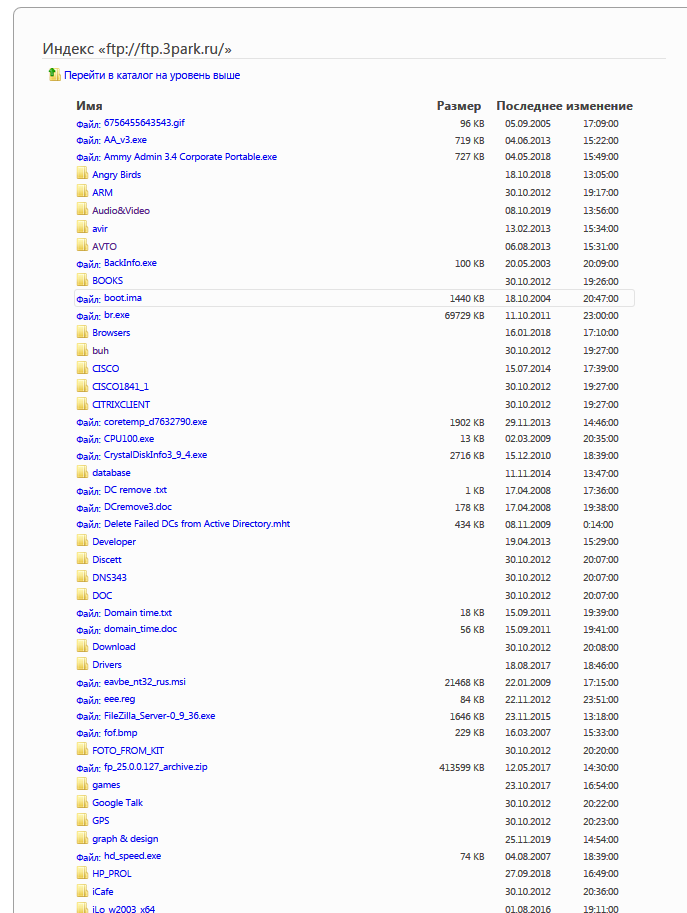Screen dimensions: 687x913
Task: Click the 'Последнее изменение' column header
Action: point(564,106)
